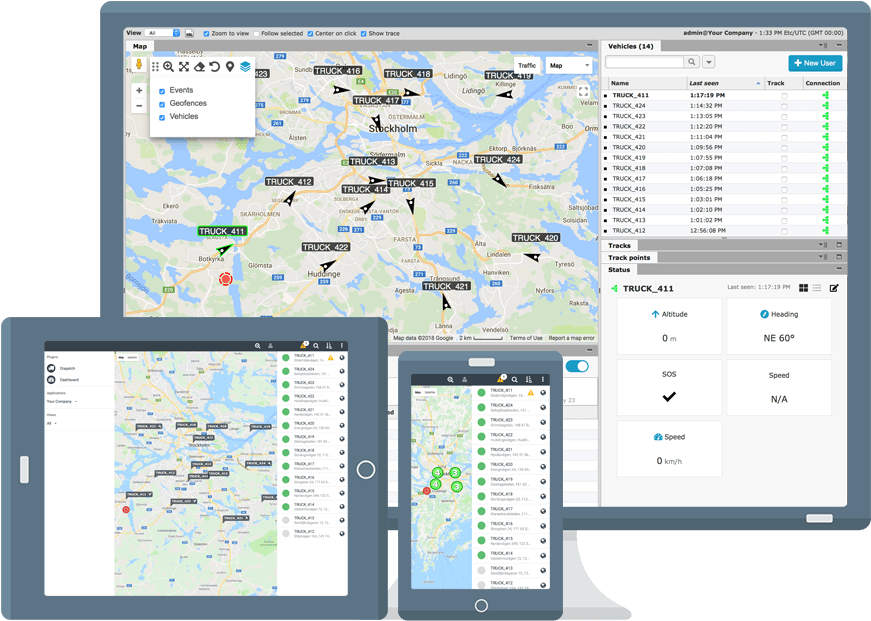Switch Status panel to list view icon
Image resolution: width=871 pixels, height=621 pixels.
(816, 288)
